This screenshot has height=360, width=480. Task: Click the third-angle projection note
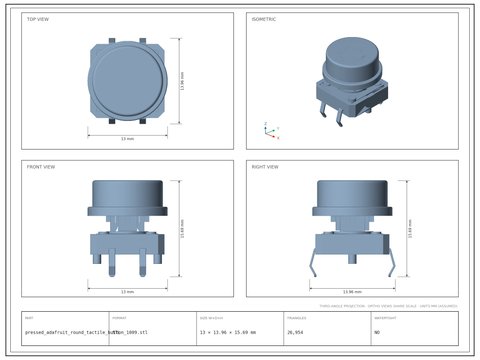(x=388, y=306)
